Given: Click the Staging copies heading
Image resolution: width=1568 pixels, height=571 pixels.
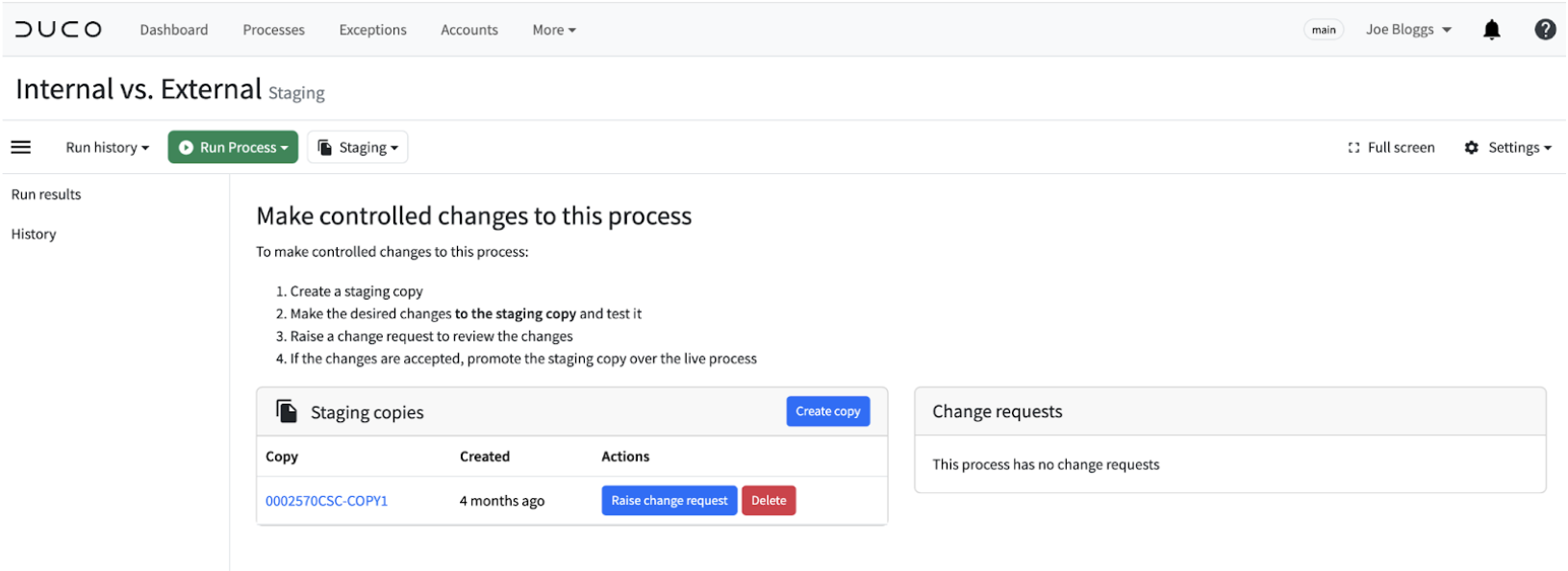Looking at the screenshot, I should pos(367,412).
